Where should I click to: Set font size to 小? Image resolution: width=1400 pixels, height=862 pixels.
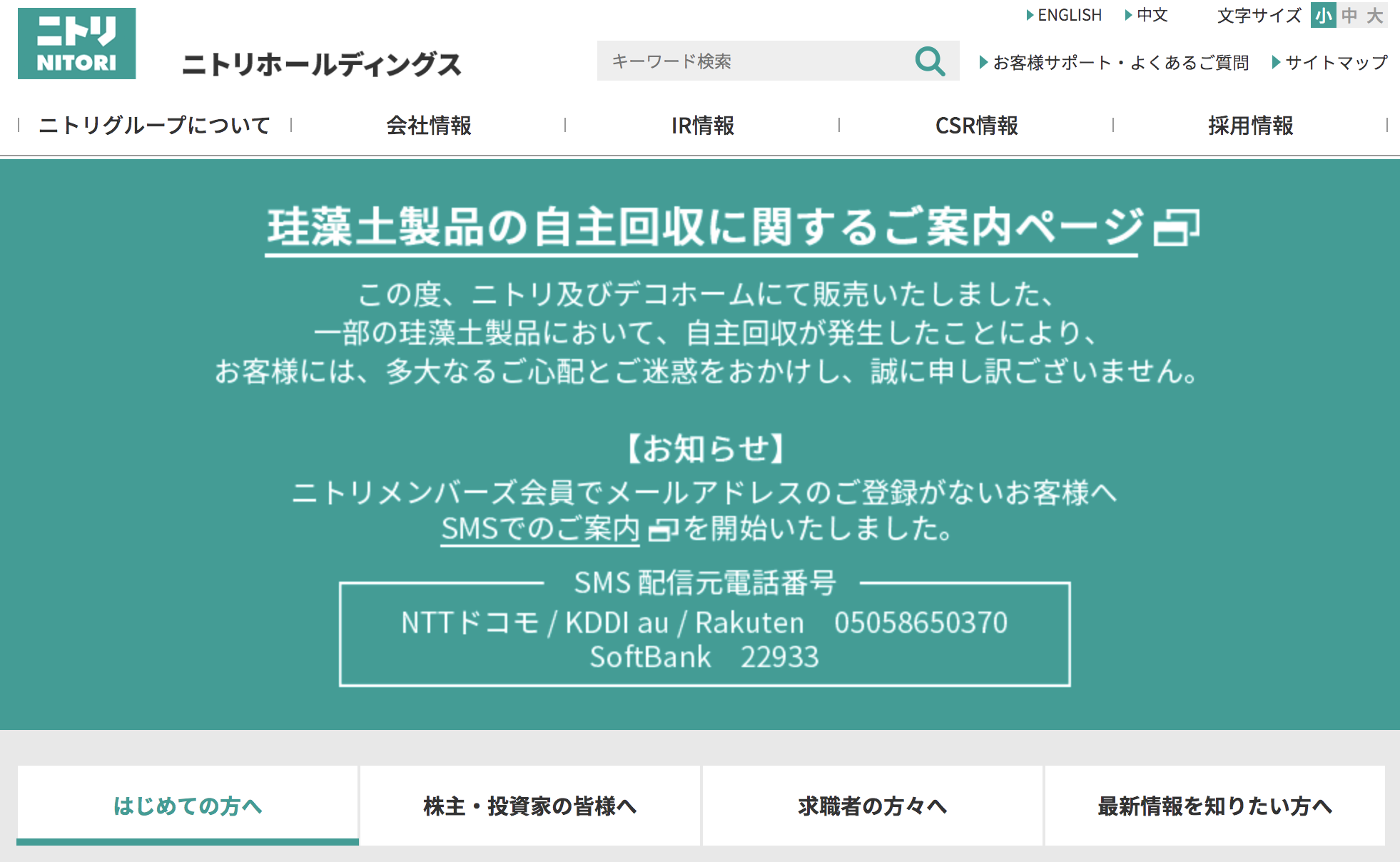[1324, 16]
